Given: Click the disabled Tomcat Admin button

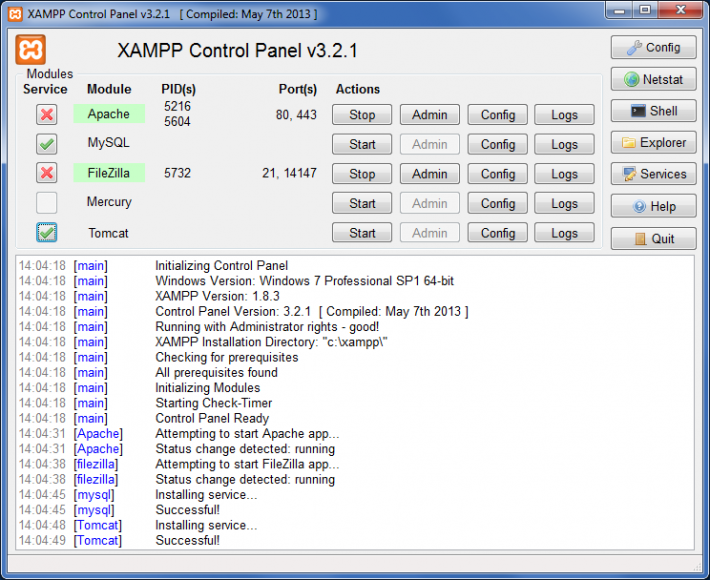Looking at the screenshot, I should pyautogui.click(x=429, y=233).
